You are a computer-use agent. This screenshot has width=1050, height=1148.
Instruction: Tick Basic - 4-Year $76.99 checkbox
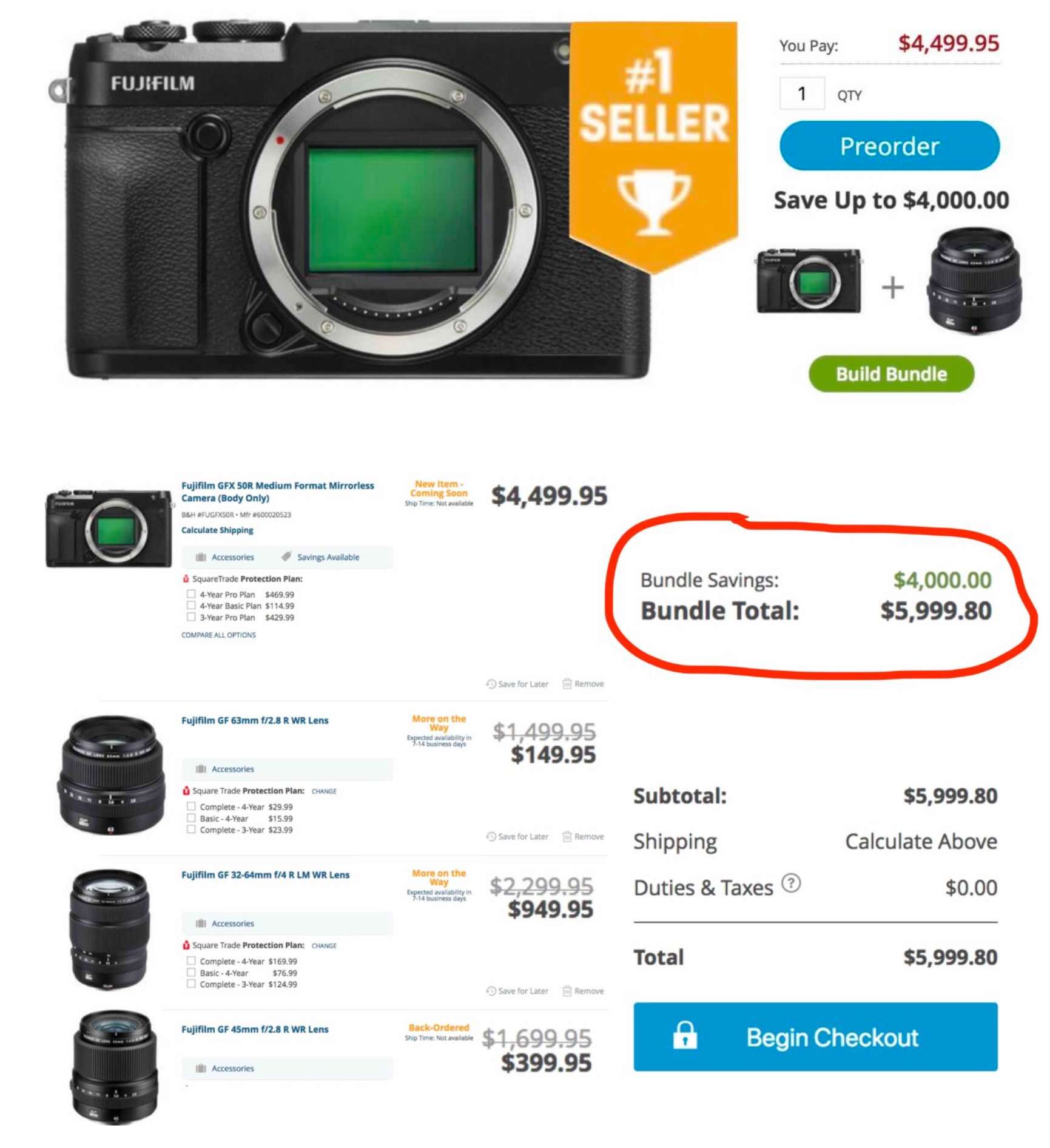coord(191,973)
